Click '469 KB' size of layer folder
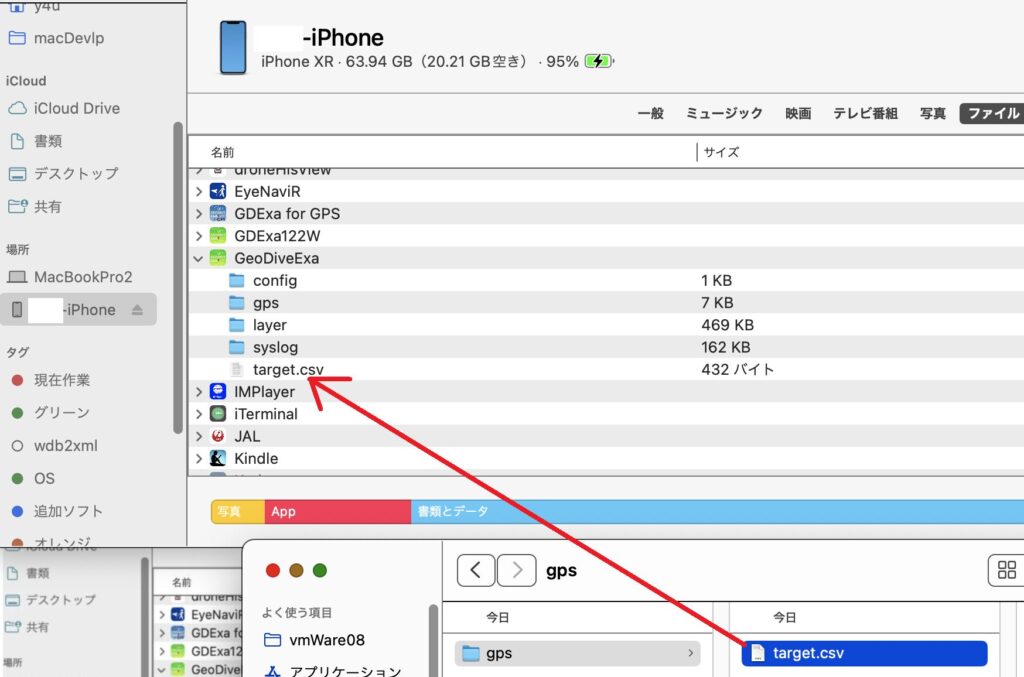 728,325
